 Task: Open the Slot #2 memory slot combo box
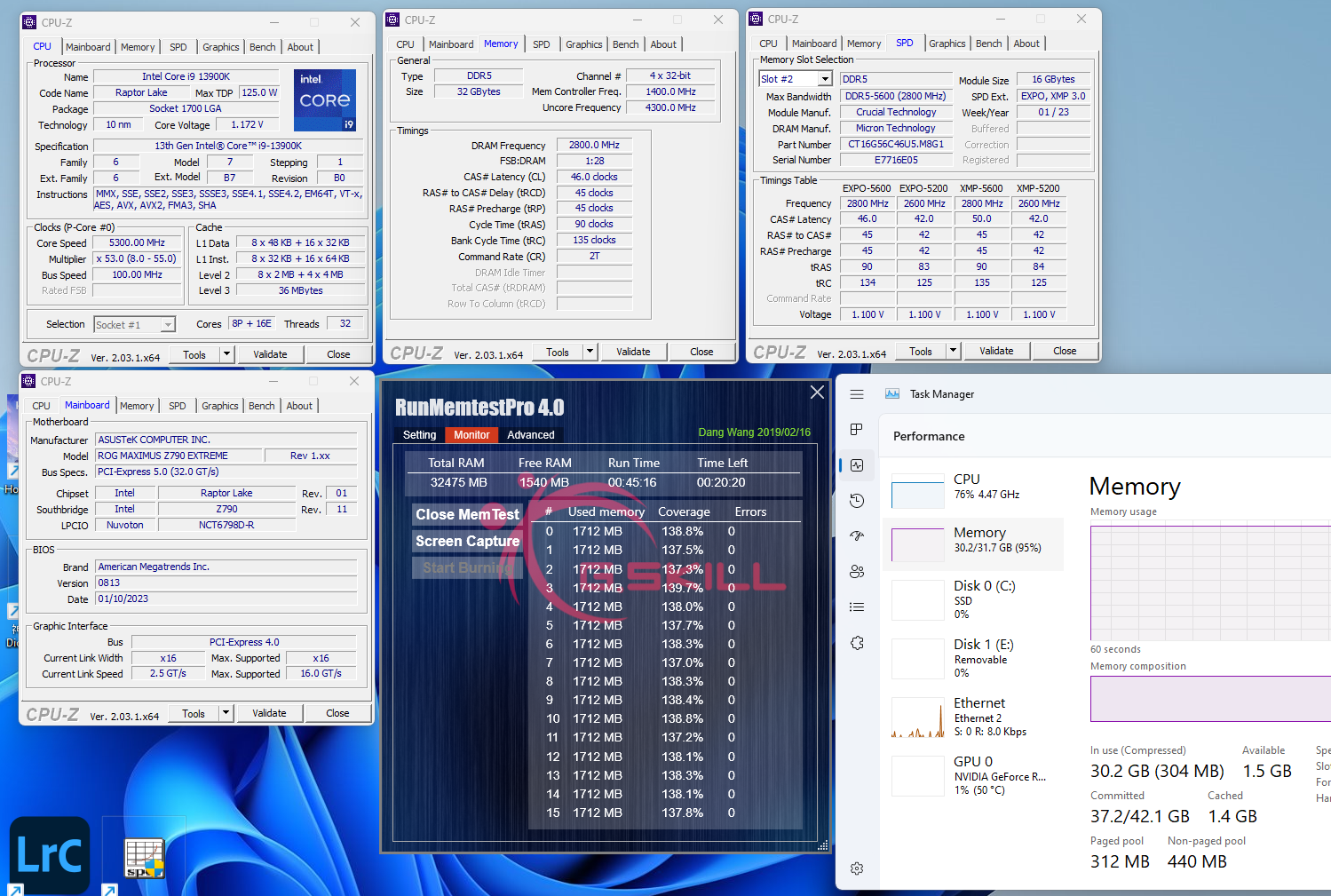pos(794,79)
